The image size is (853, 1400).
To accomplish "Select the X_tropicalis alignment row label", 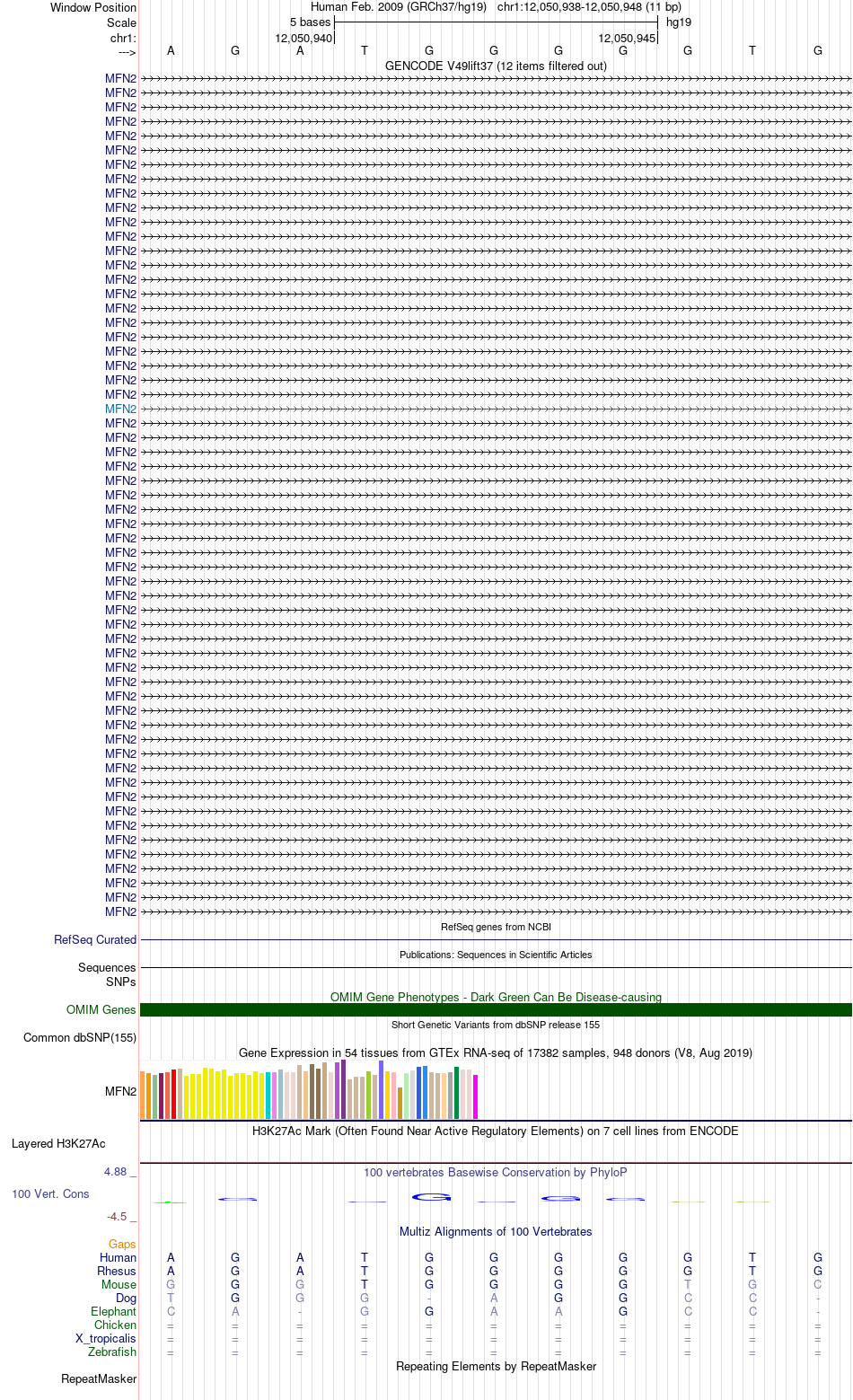I will [106, 1338].
